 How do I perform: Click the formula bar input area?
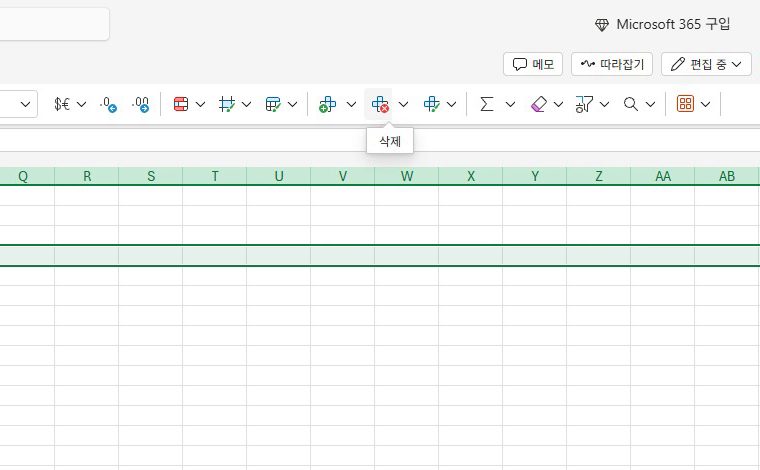380,141
